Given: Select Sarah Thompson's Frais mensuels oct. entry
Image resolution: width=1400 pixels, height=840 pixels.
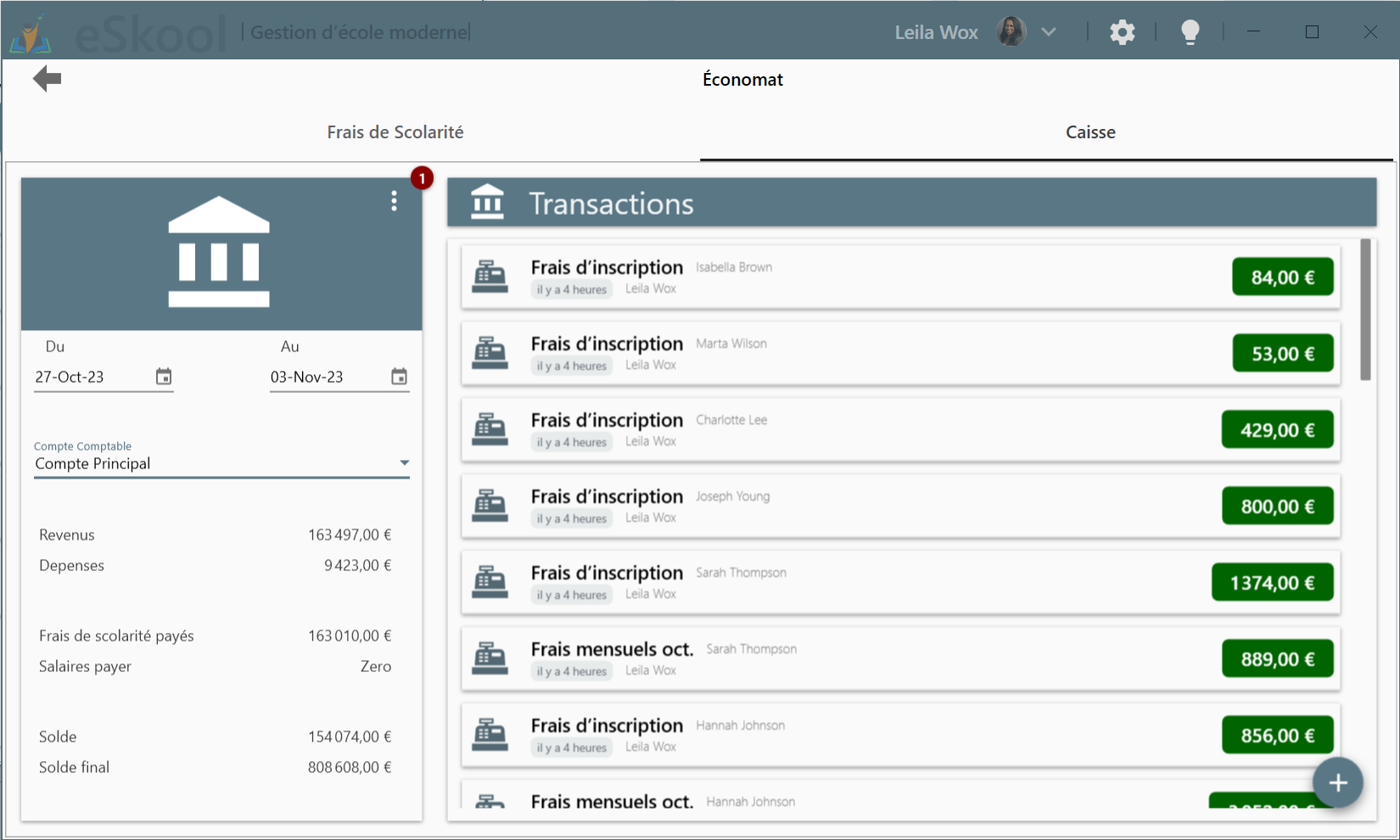Looking at the screenshot, I should point(848,658).
